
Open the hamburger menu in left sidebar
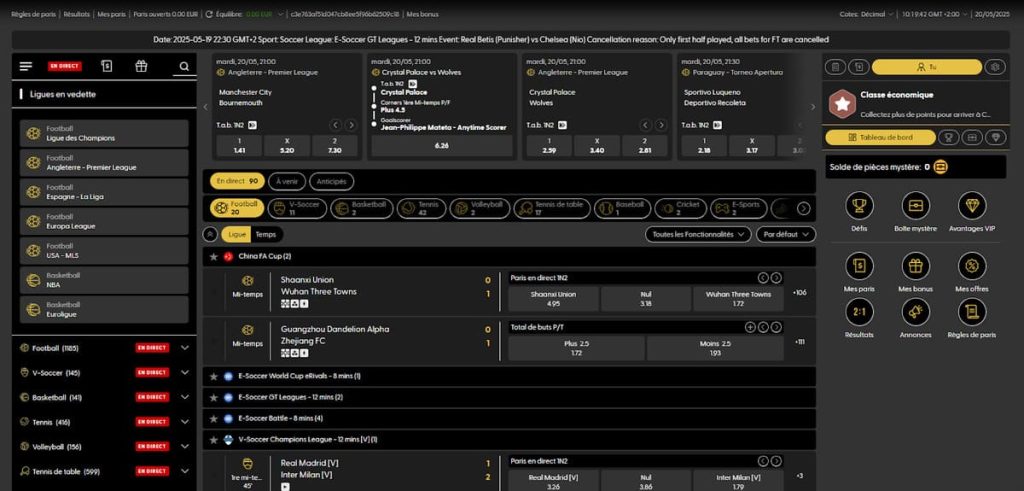[x=25, y=66]
